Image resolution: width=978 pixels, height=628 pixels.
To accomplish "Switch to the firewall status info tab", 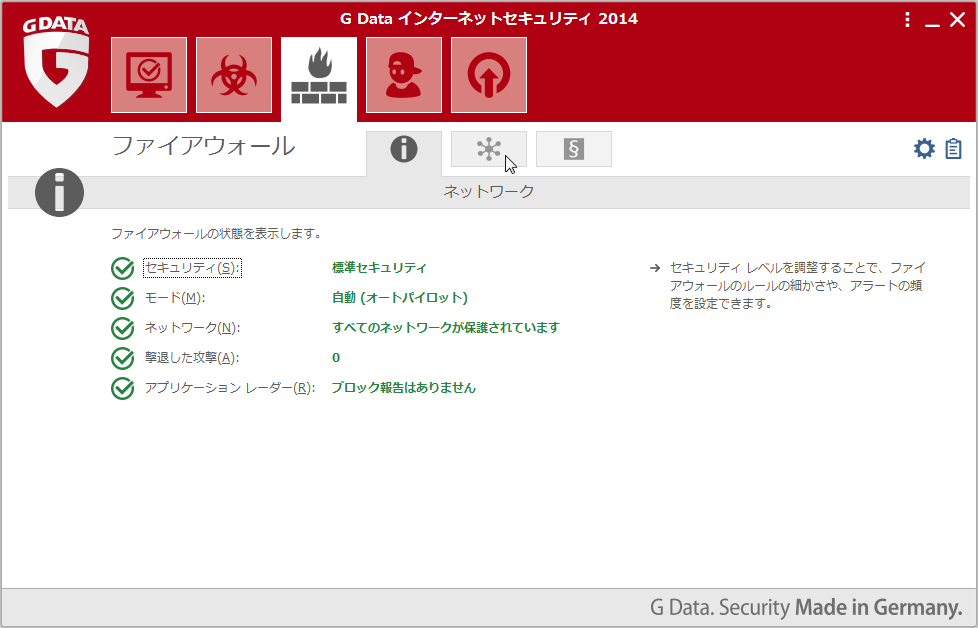I will (403, 150).
